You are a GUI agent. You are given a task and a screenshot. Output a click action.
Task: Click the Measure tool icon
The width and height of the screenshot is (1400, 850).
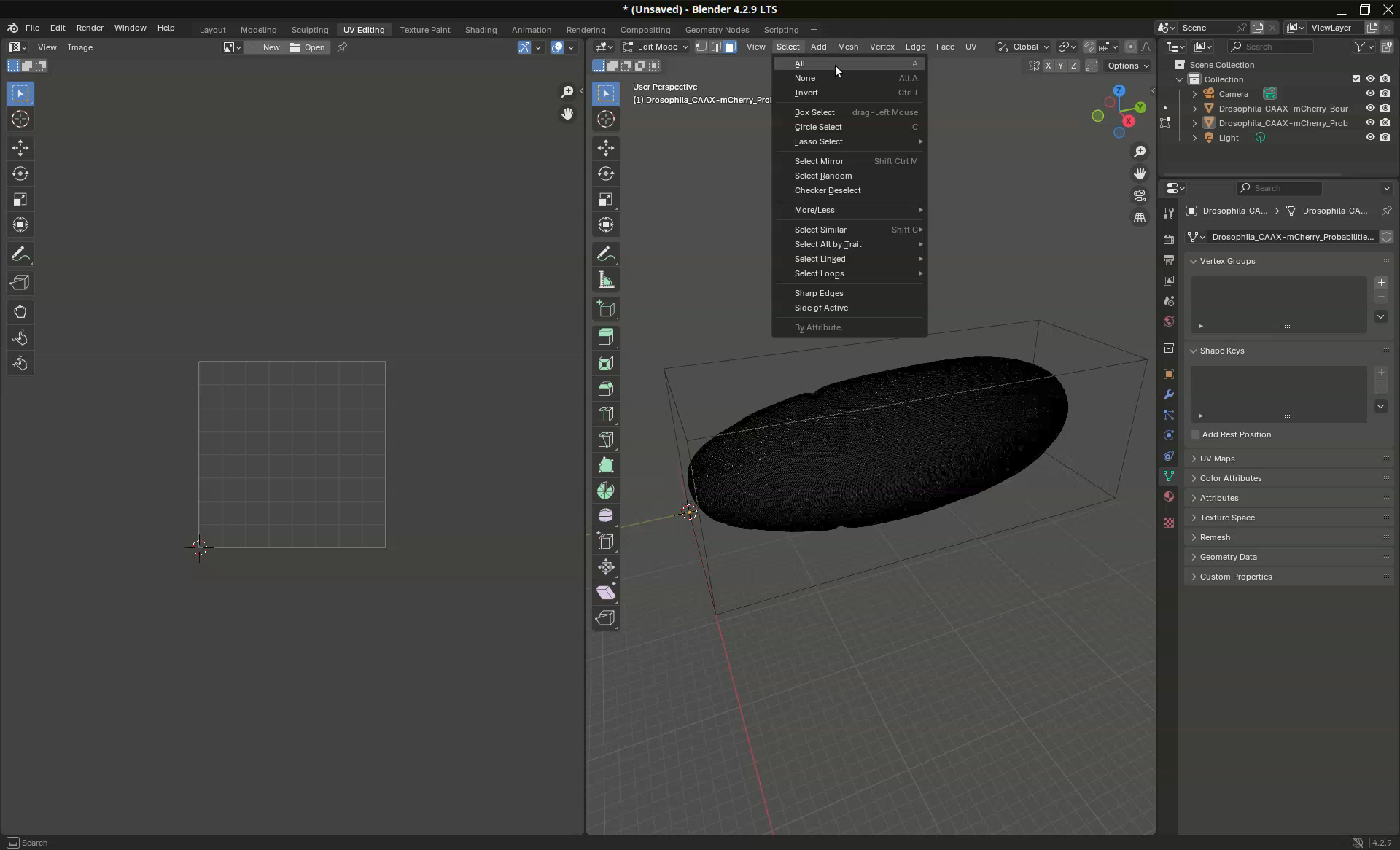[x=605, y=280]
